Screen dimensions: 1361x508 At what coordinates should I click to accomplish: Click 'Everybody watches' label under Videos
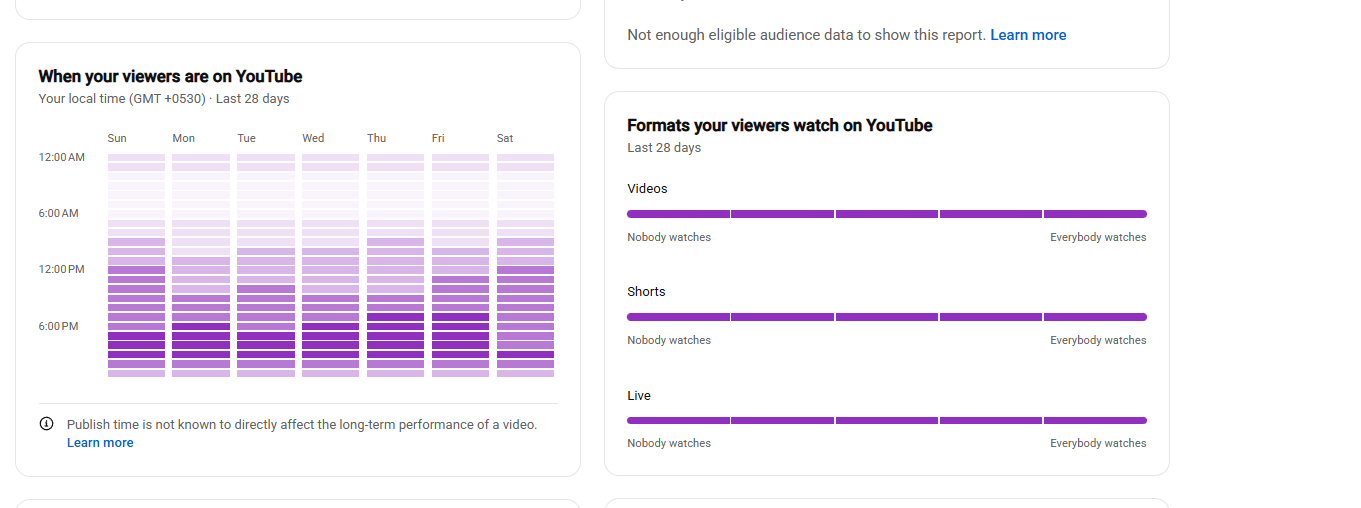pos(1098,237)
